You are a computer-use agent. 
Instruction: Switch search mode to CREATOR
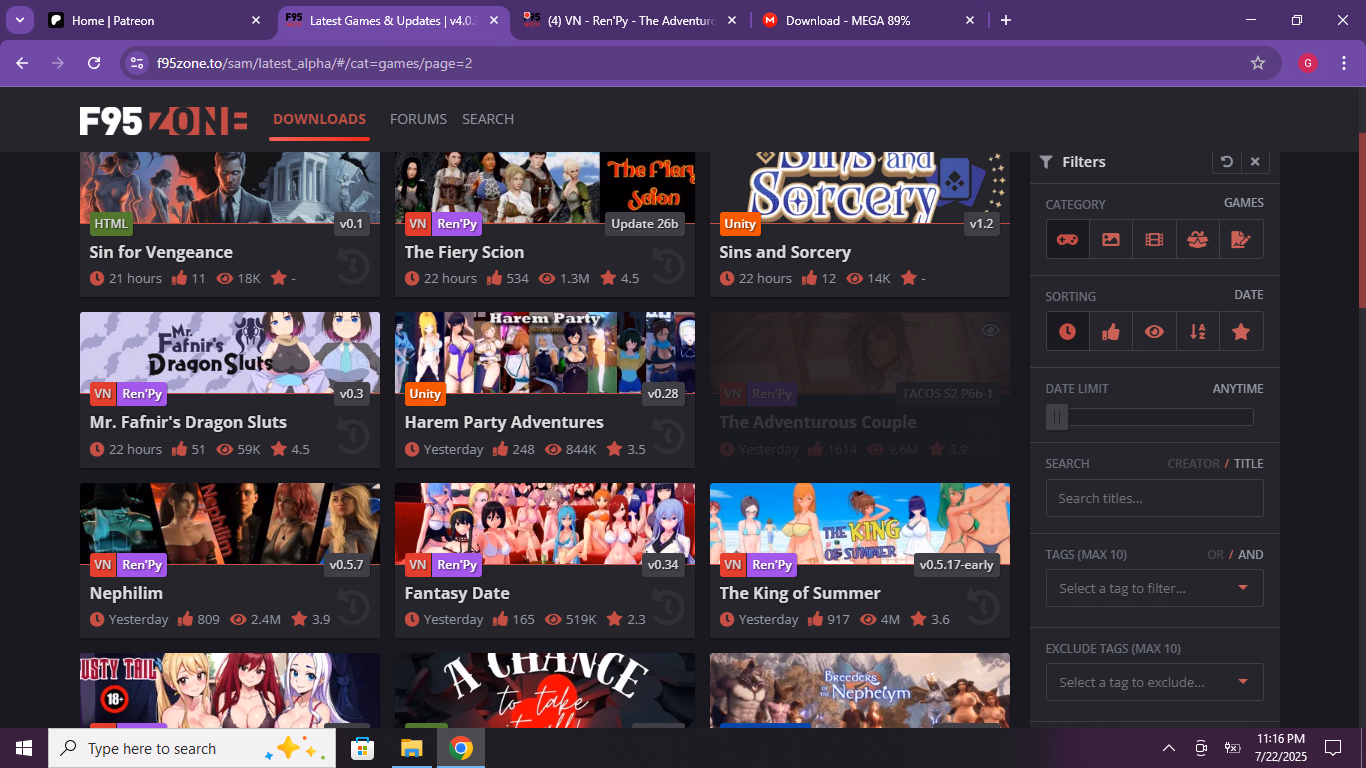tap(1193, 464)
